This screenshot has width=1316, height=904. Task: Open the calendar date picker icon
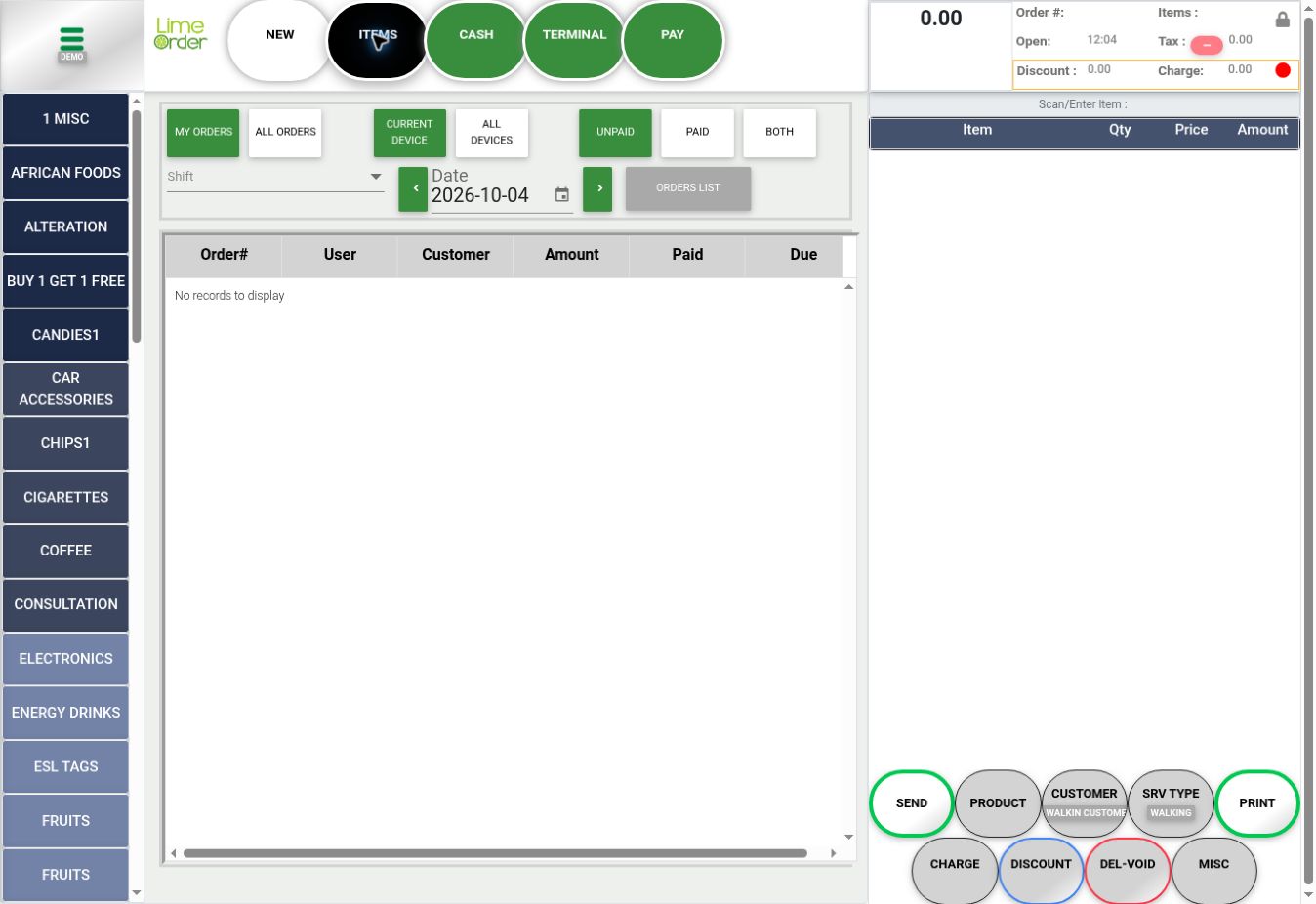562,194
